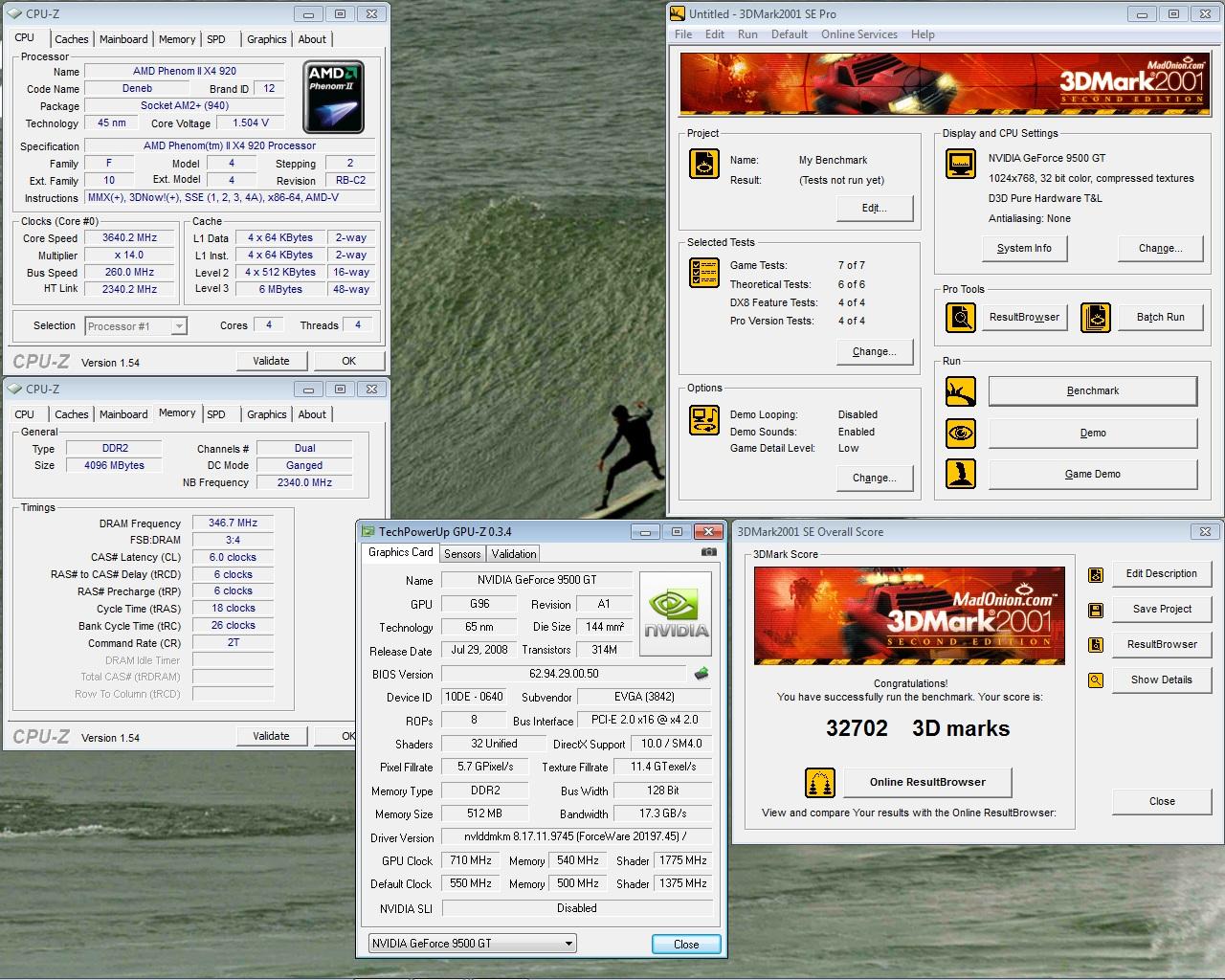
Task: Click the Save Project floppy icon
Action: (x=1096, y=610)
